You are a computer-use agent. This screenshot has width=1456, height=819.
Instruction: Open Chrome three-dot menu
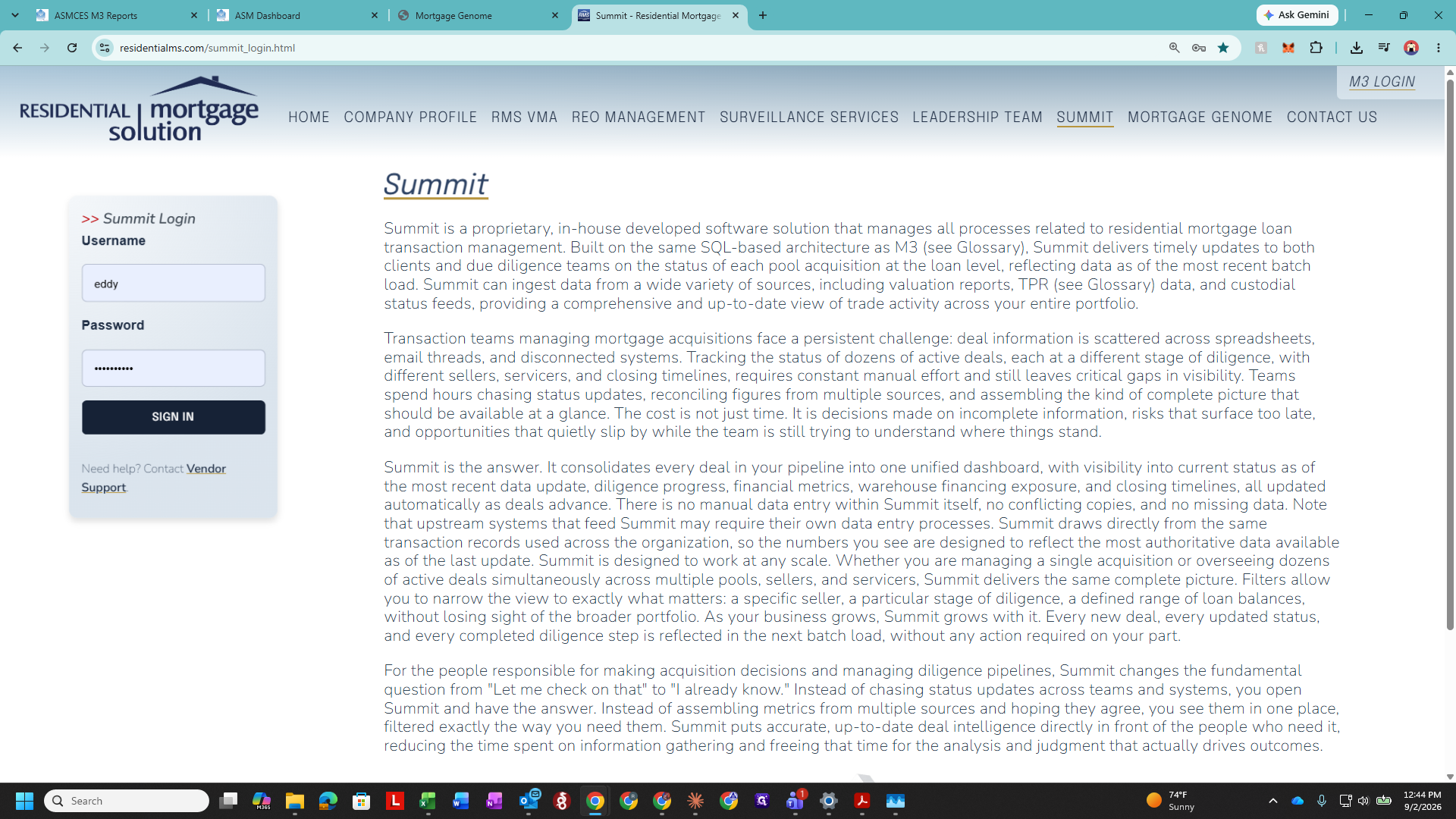coord(1439,48)
